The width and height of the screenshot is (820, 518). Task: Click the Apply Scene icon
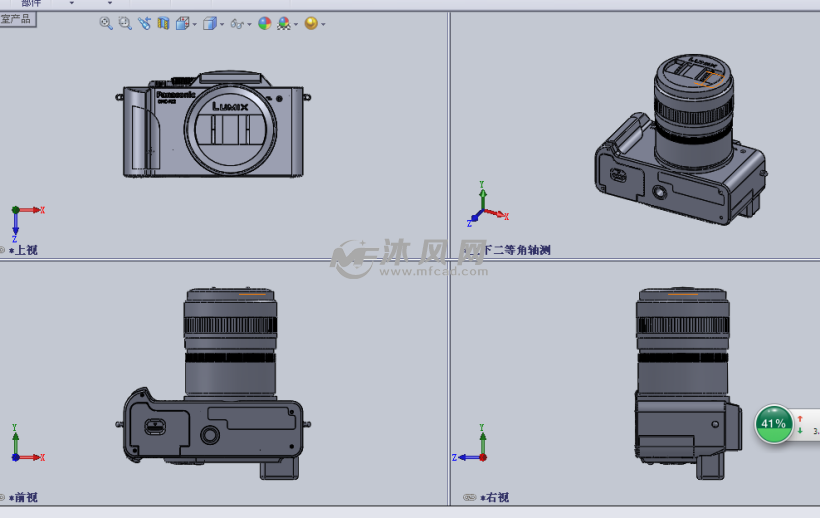coord(284,24)
